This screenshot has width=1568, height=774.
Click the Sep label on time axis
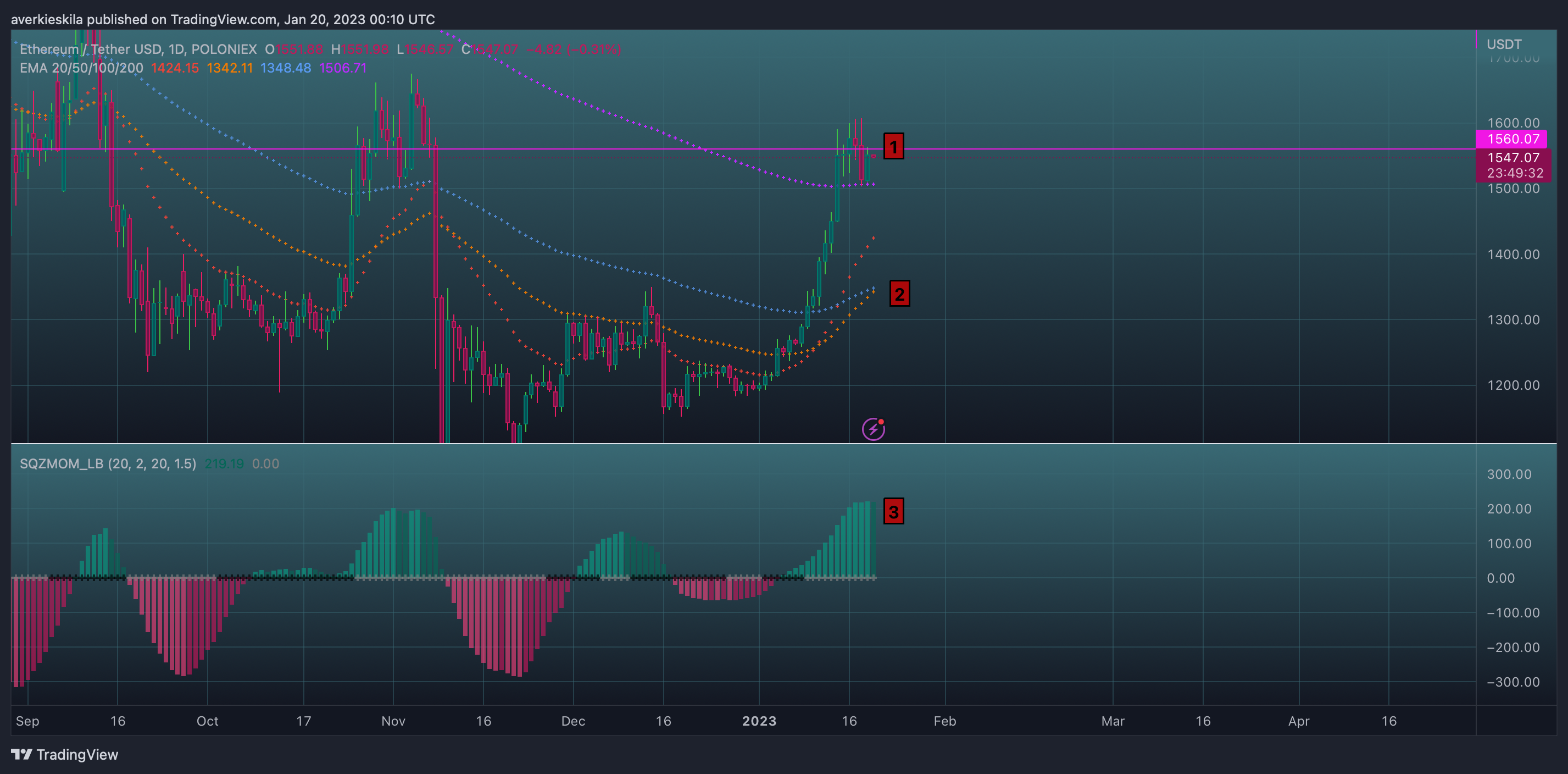click(x=27, y=721)
